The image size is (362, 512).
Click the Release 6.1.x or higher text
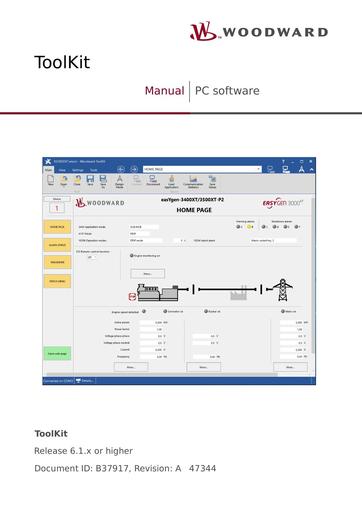coord(83,451)
